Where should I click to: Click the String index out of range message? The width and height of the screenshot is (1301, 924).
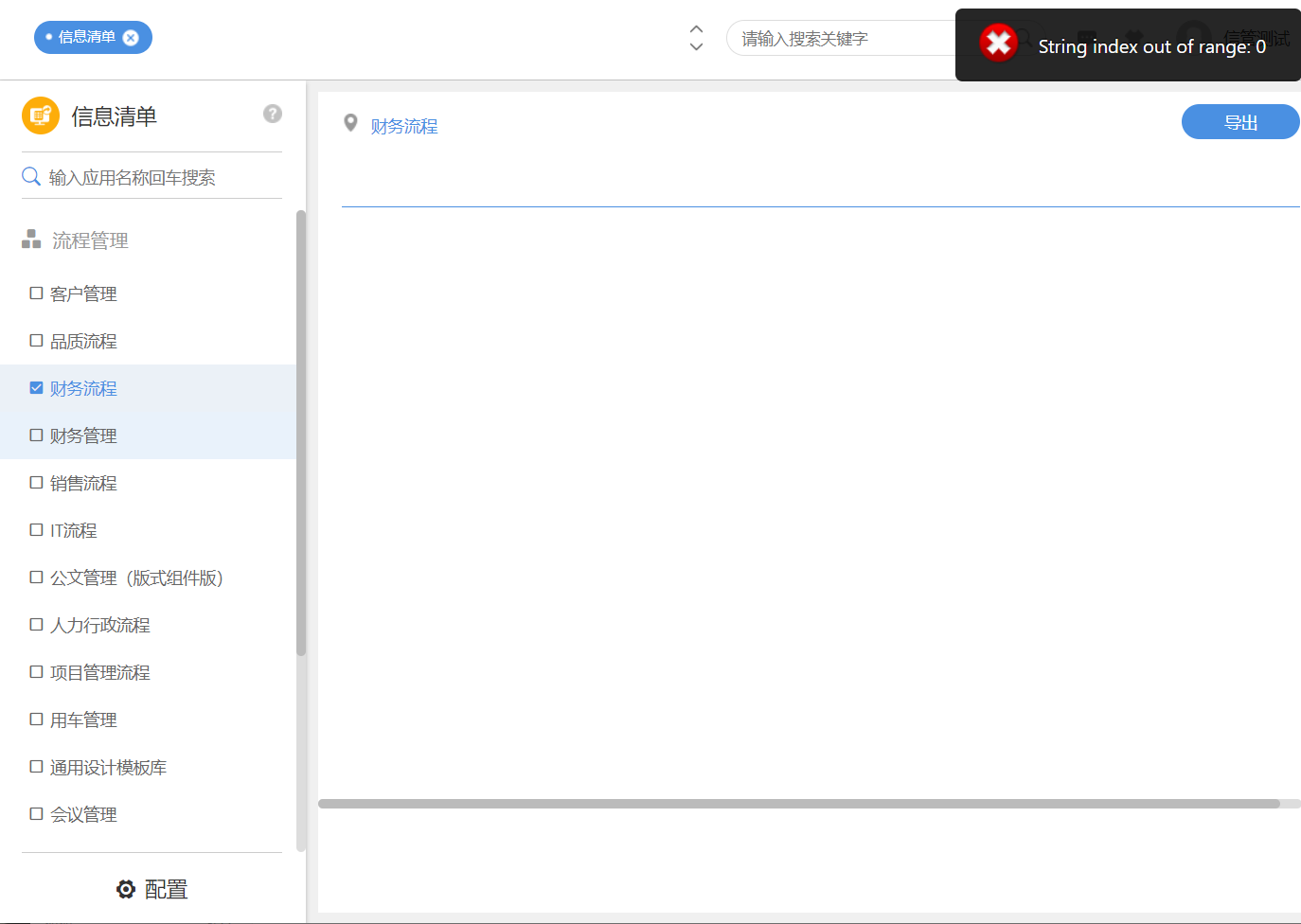[x=1151, y=46]
